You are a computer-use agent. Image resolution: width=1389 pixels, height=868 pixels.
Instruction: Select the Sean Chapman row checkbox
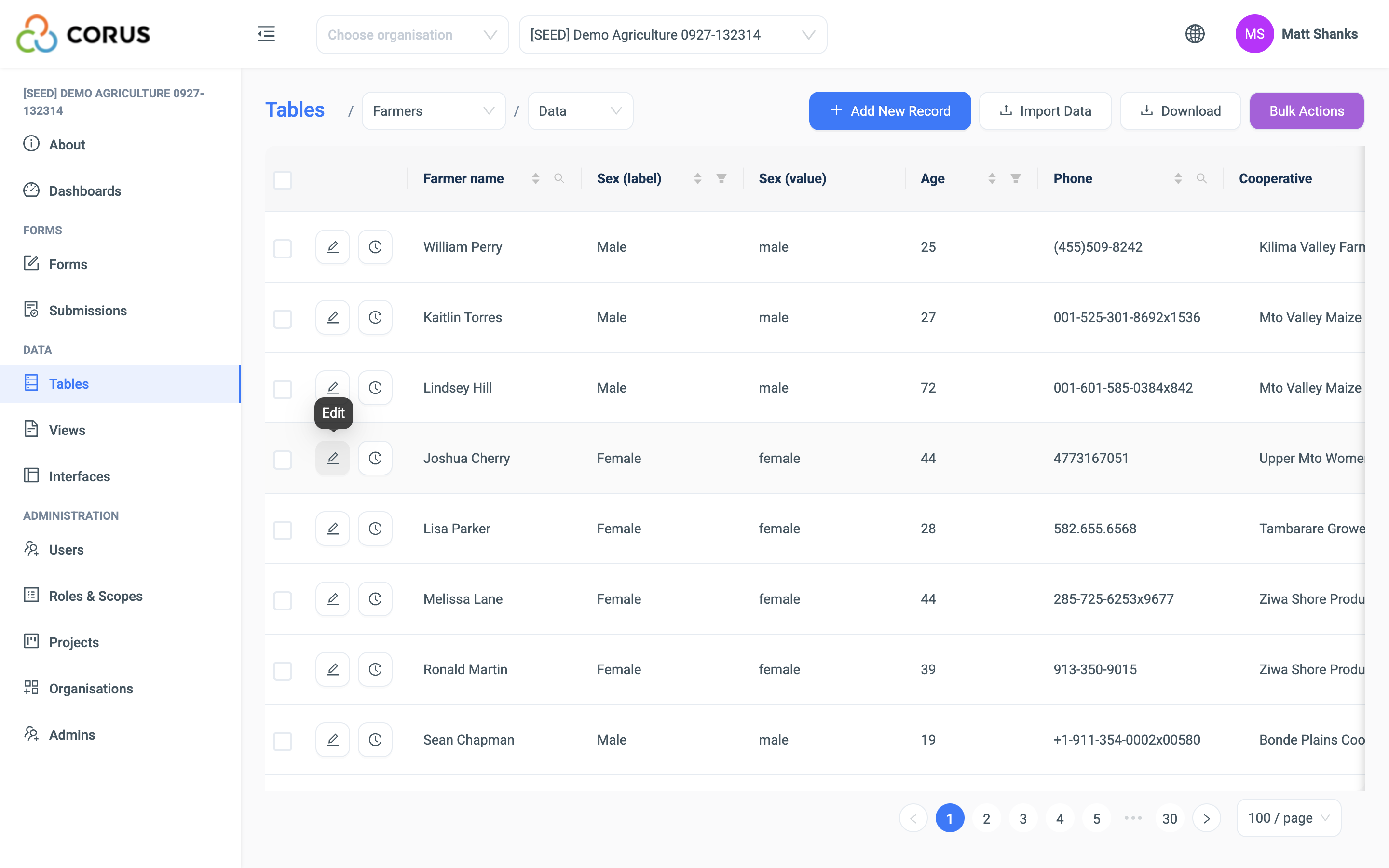(x=283, y=741)
